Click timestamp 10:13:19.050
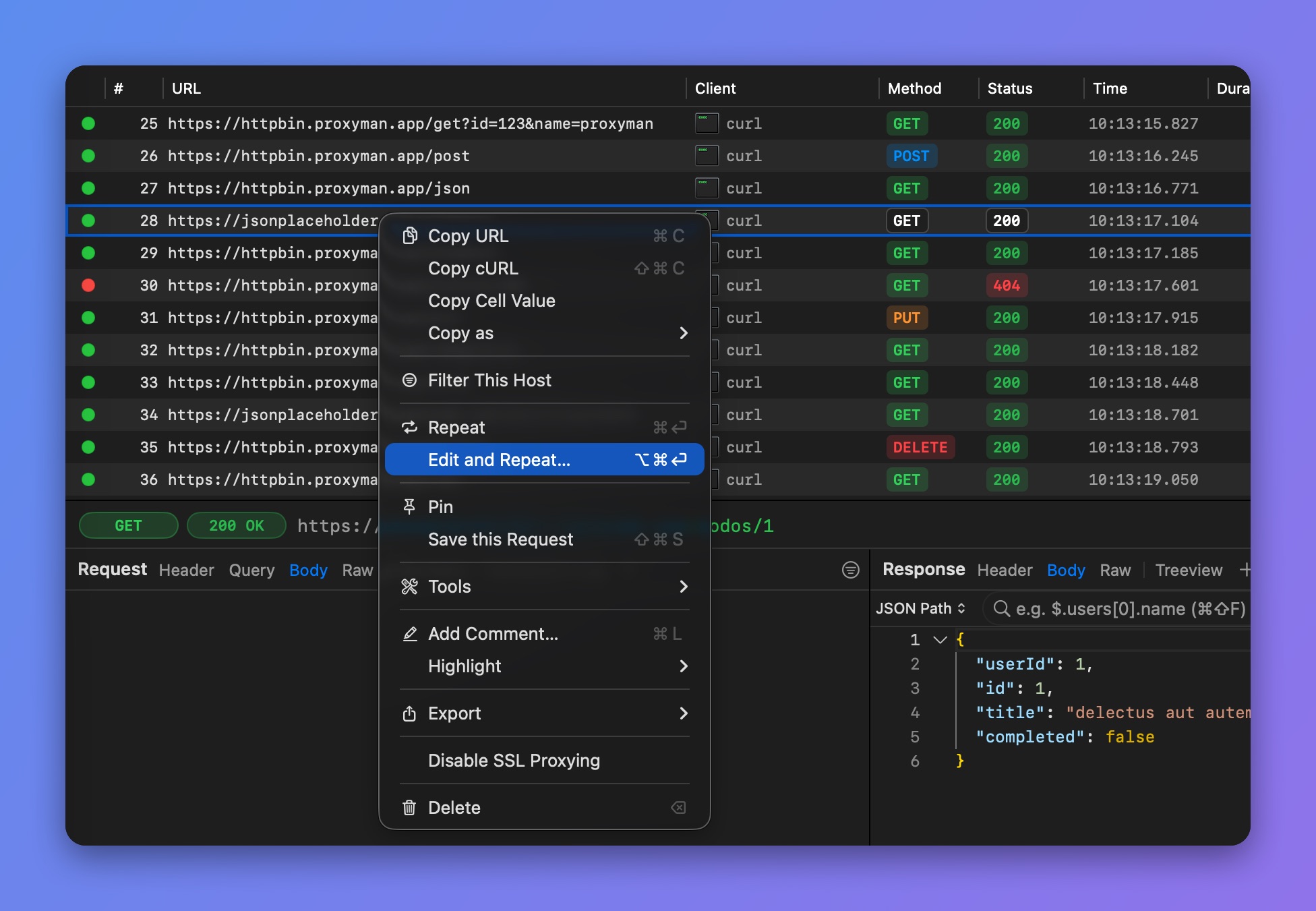 [1143, 479]
